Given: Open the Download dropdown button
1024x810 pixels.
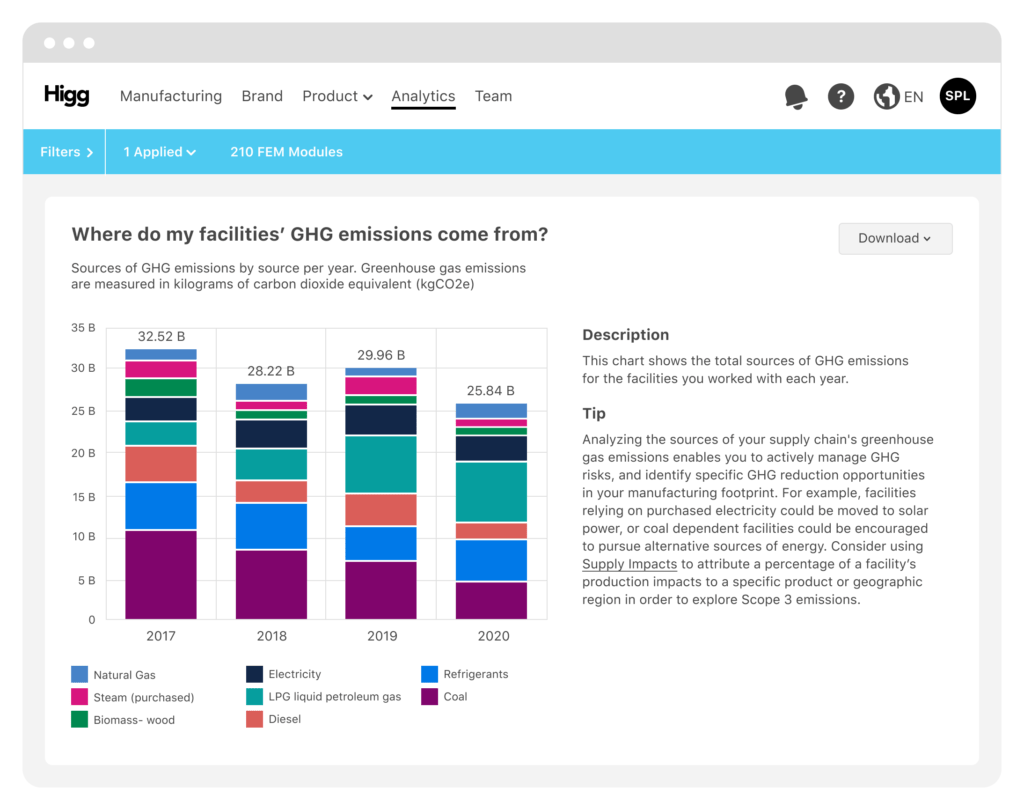Looking at the screenshot, I should pyautogui.click(x=895, y=238).
